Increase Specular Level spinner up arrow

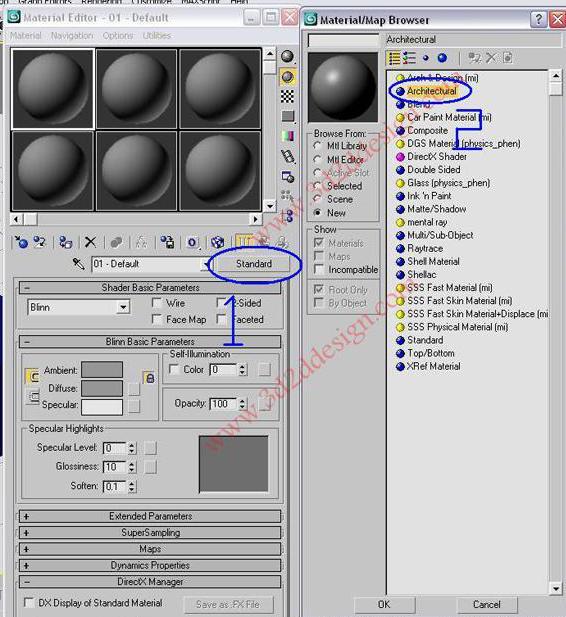132,445
